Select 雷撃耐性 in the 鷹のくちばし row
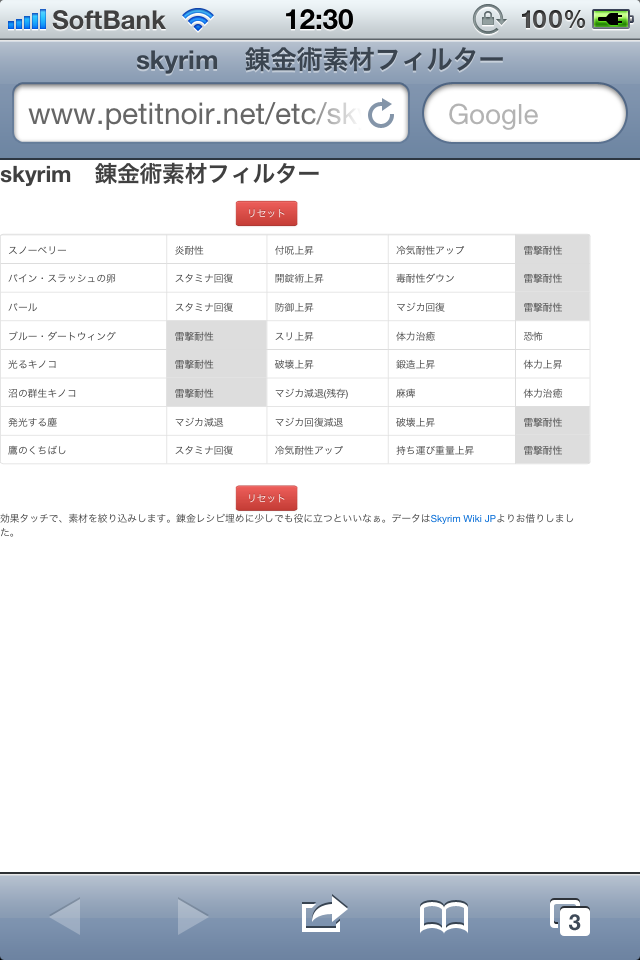The image size is (640, 960). (x=552, y=449)
